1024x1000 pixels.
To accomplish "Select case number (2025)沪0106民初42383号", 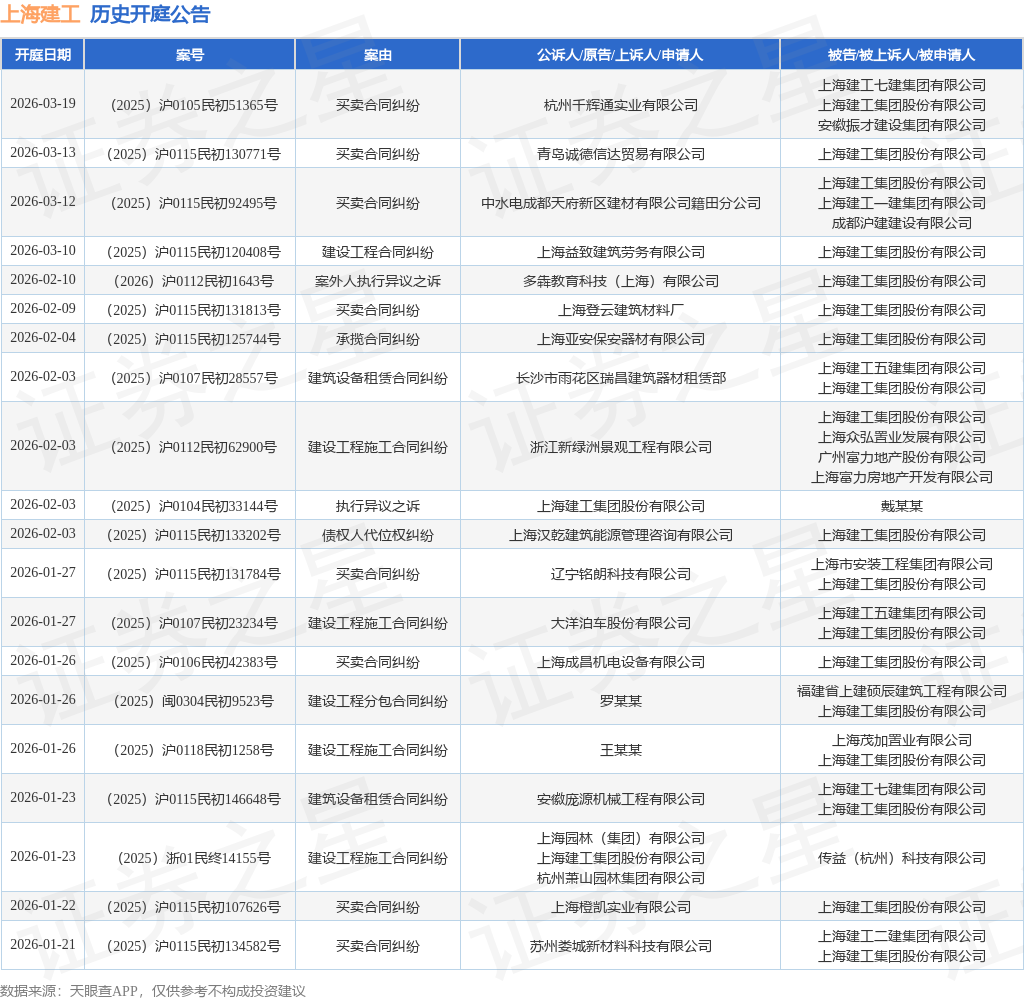I will 194,662.
